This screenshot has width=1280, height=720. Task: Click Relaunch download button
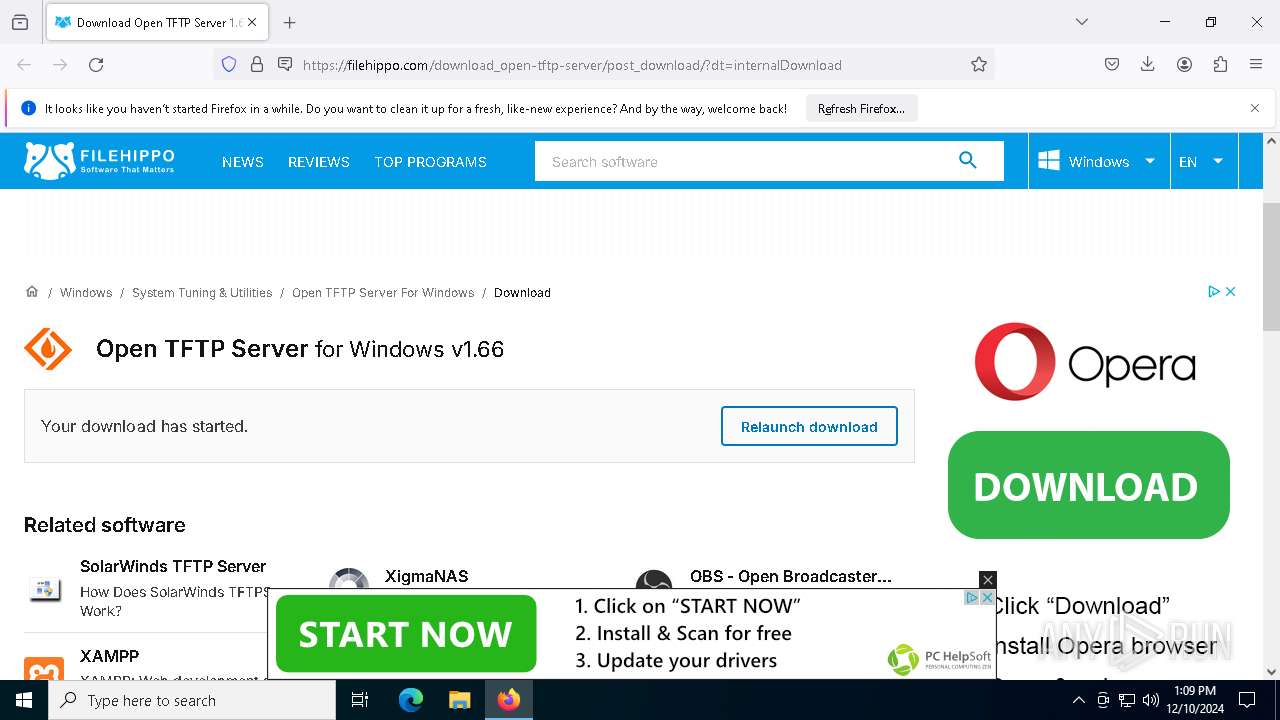pyautogui.click(x=809, y=426)
